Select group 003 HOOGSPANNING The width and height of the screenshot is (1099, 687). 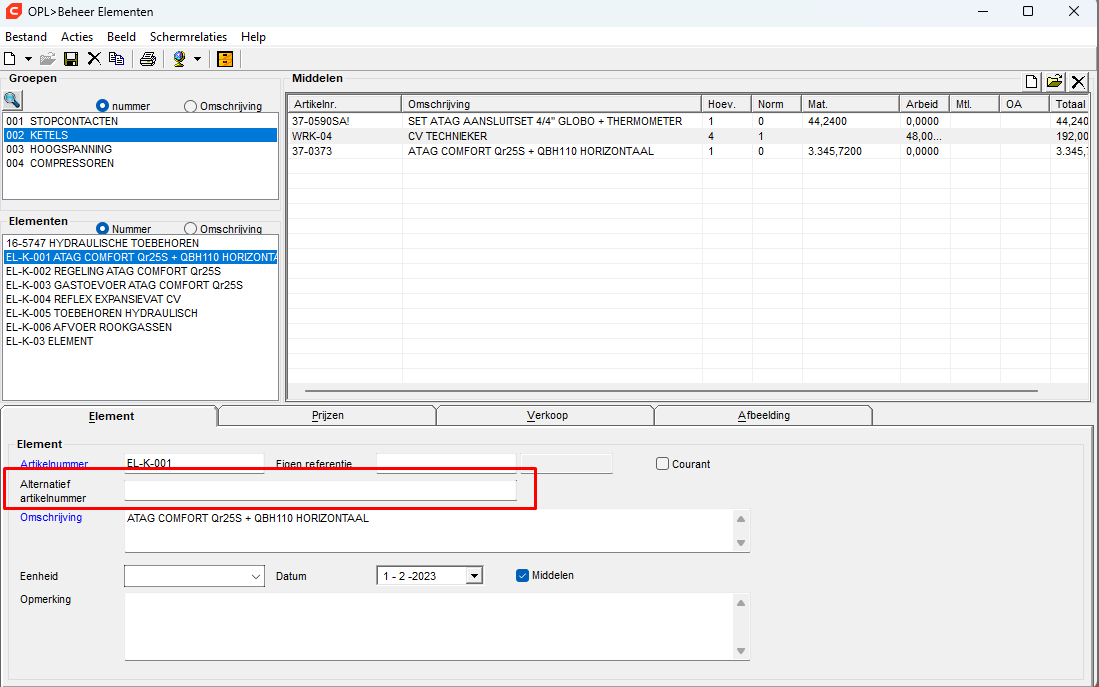click(x=140, y=149)
